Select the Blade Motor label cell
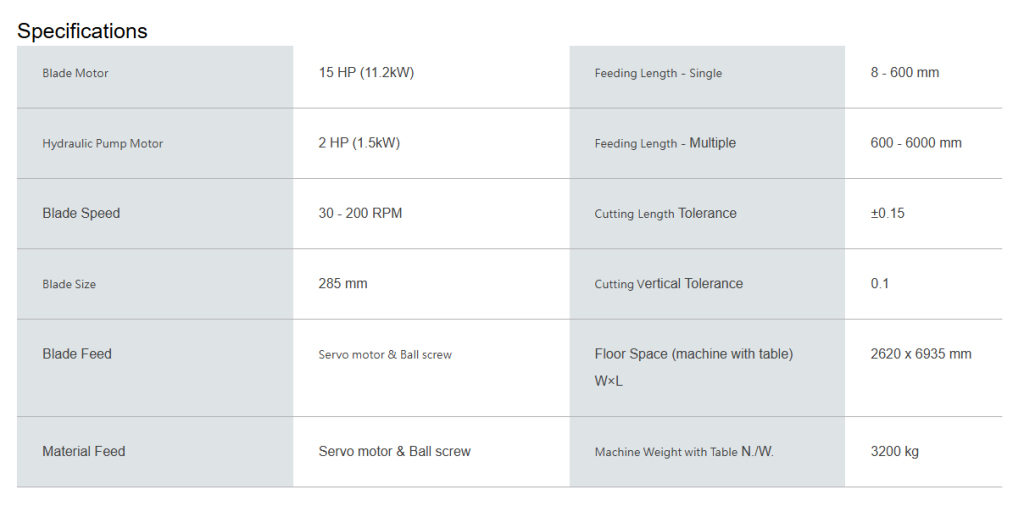The width and height of the screenshot is (1024, 512). pyautogui.click(x=155, y=77)
